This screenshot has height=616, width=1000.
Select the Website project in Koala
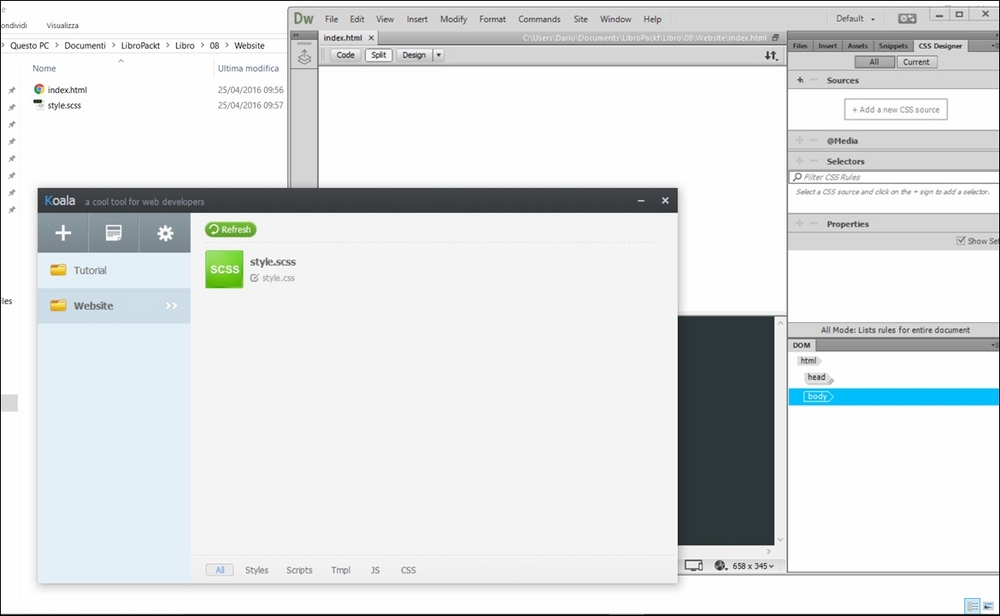(114, 305)
